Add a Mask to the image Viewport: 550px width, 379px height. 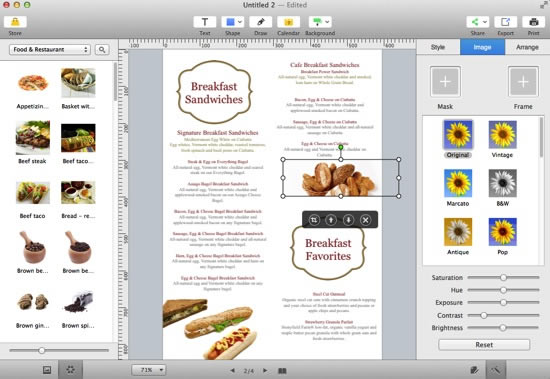pos(445,81)
